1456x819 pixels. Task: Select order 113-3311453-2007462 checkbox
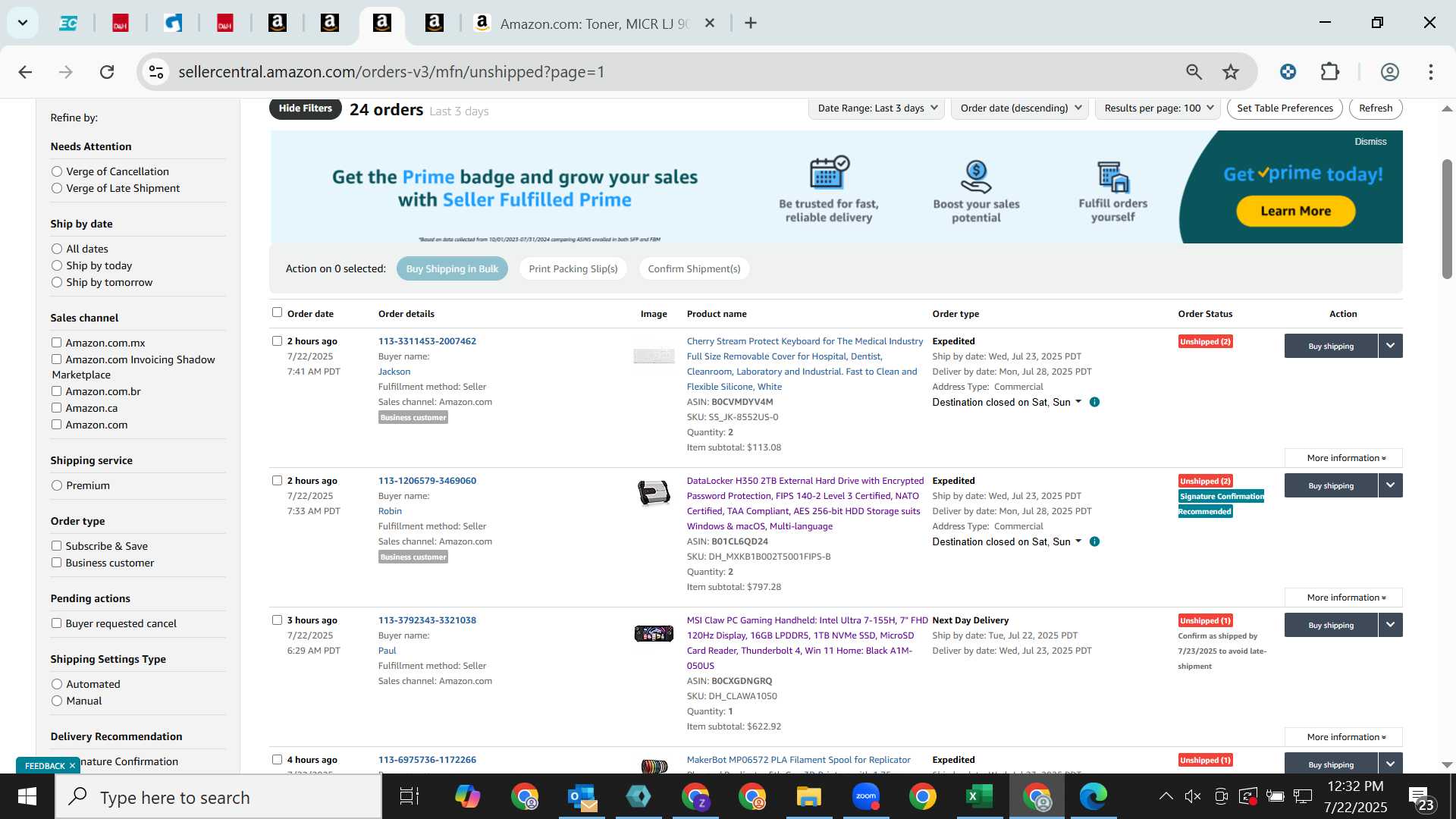pyautogui.click(x=277, y=341)
